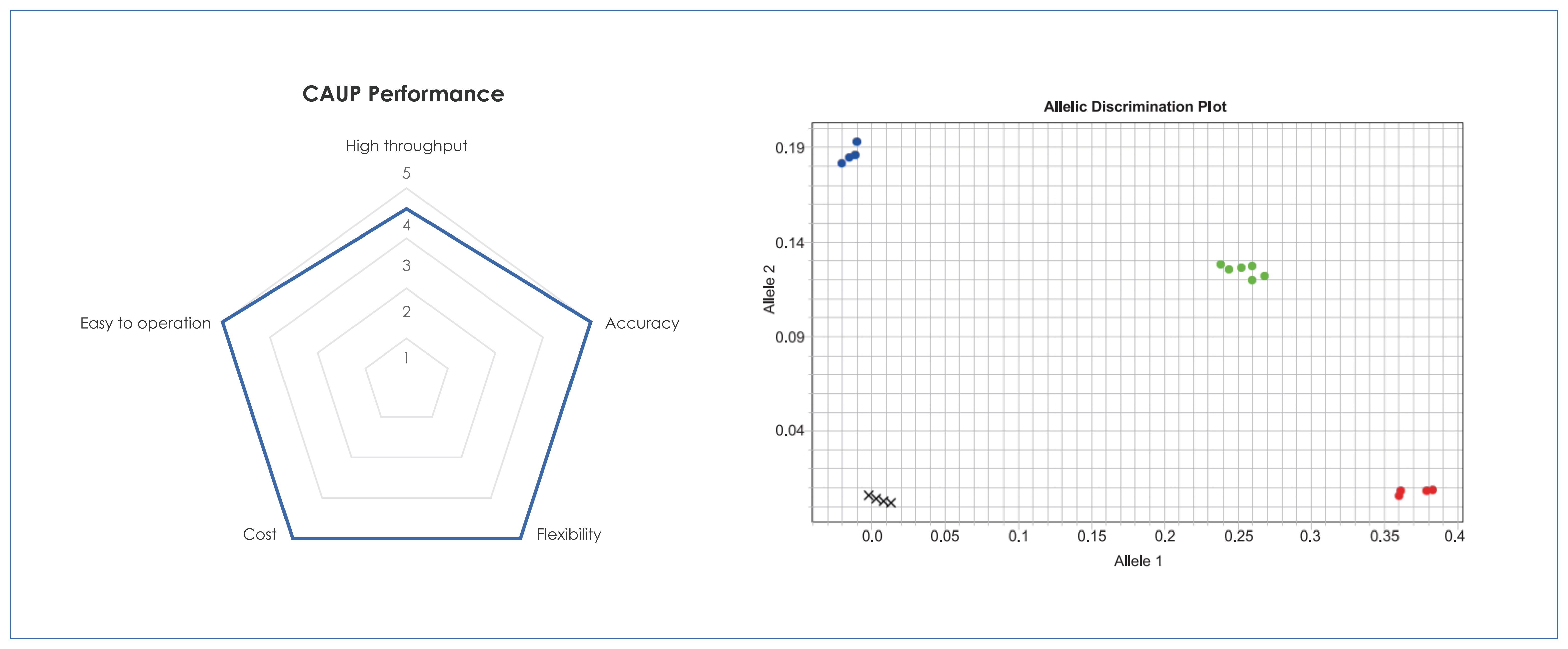
Task: Select the "High throughput" radar axis label
Action: (406, 146)
